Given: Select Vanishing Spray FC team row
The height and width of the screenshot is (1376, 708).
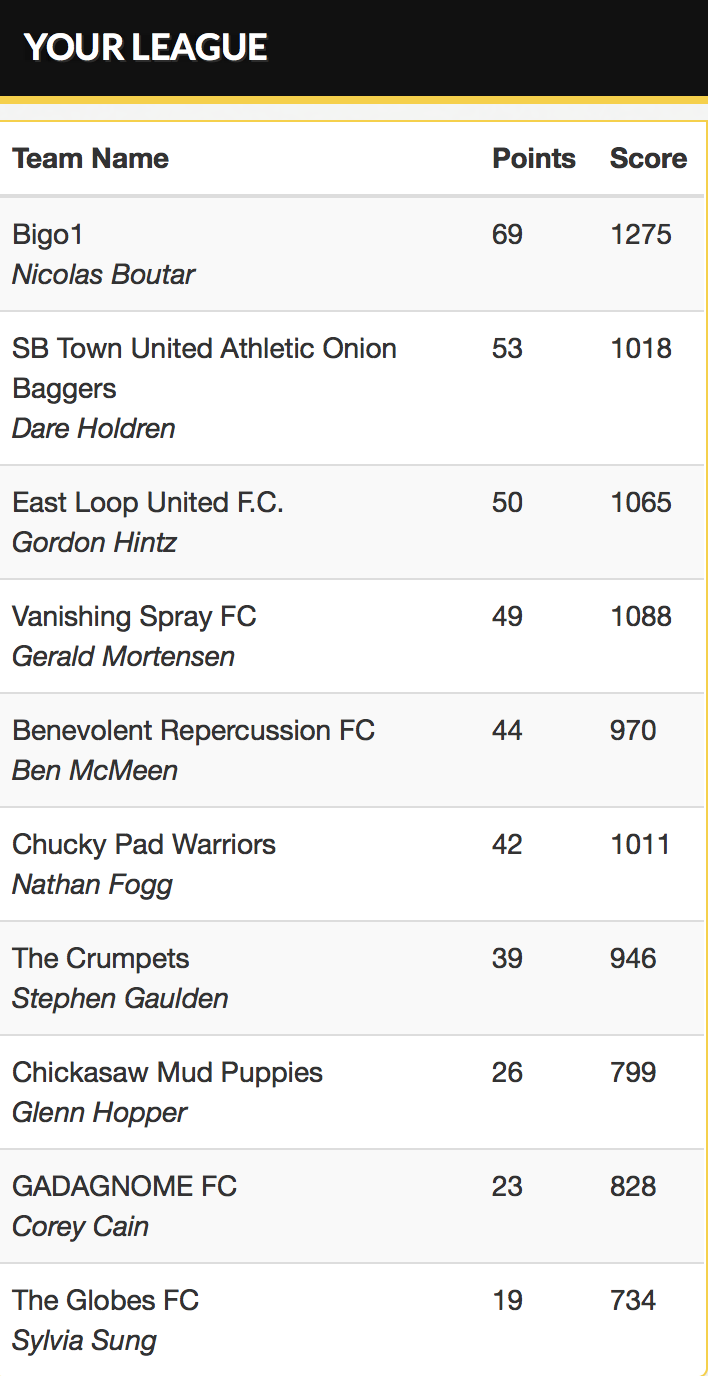Looking at the screenshot, I should pos(352,636).
